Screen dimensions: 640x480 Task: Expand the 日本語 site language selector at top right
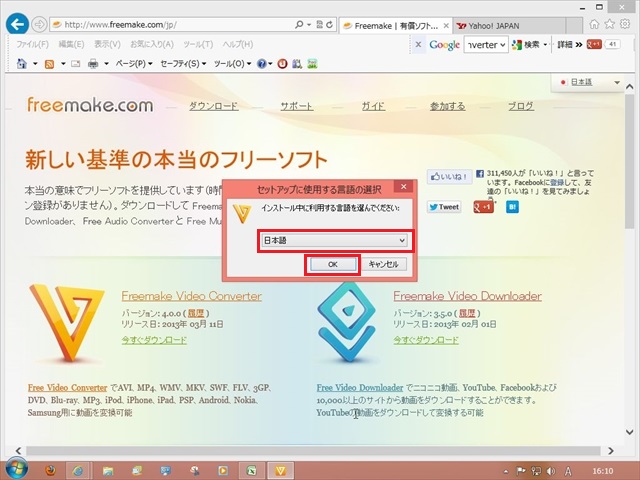[590, 82]
